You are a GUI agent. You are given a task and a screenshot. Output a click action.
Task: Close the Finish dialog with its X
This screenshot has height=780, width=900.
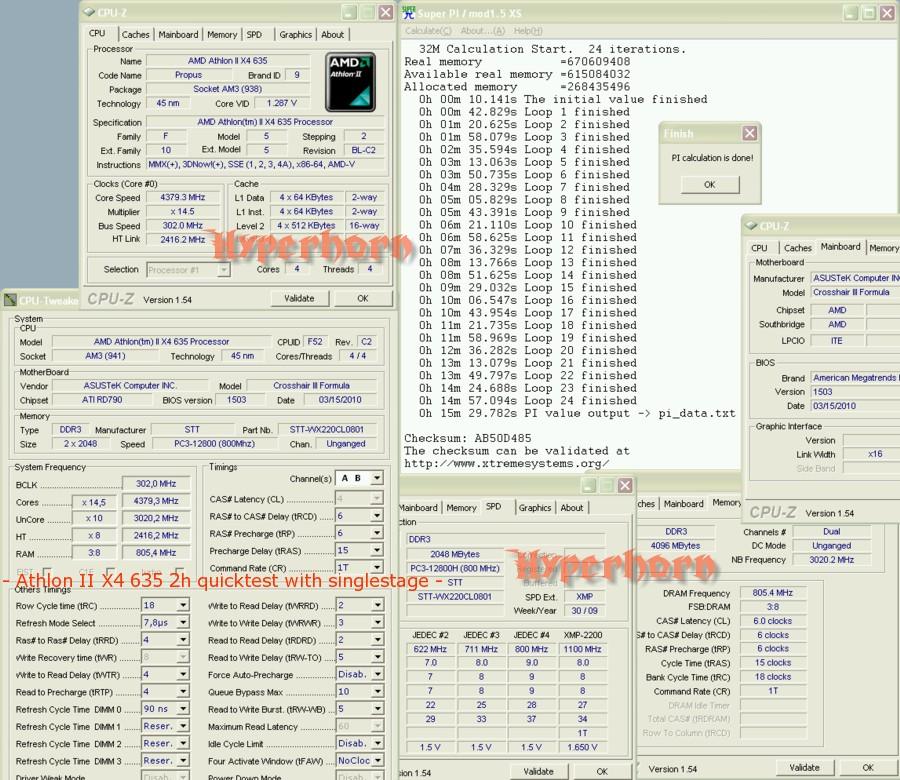750,134
